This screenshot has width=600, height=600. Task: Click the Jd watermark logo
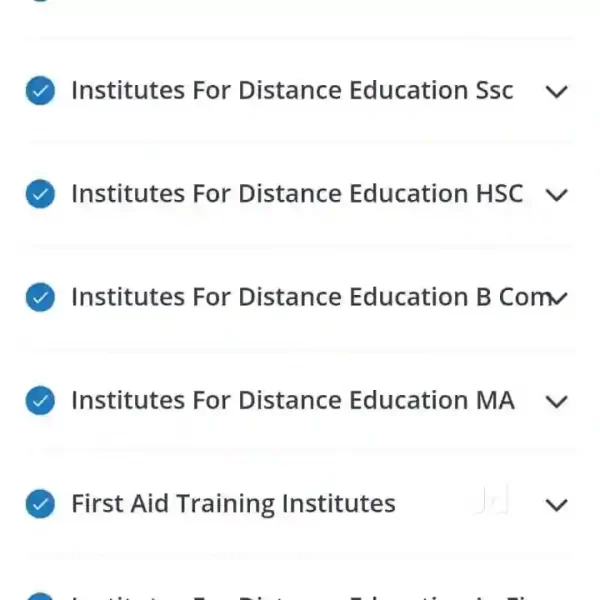[x=491, y=502]
